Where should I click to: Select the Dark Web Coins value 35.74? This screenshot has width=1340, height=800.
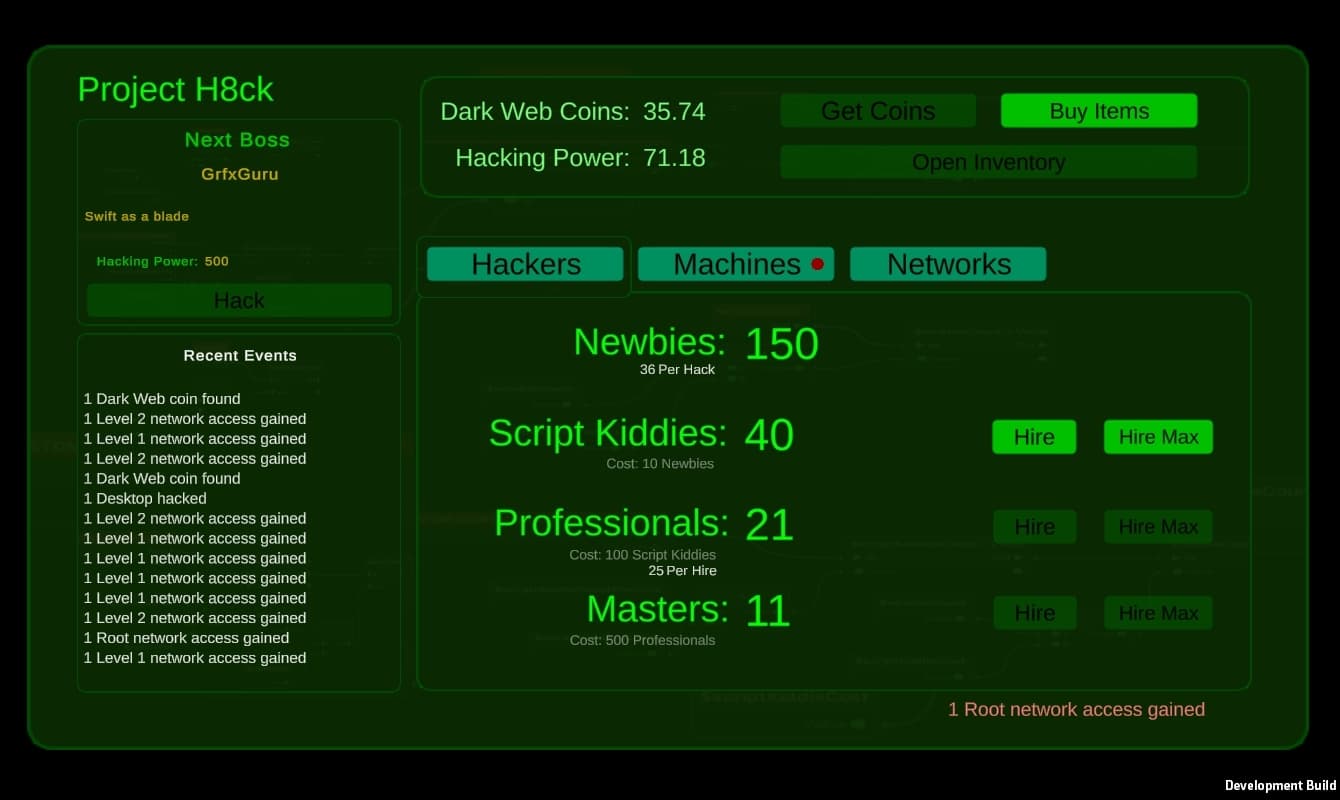[674, 112]
